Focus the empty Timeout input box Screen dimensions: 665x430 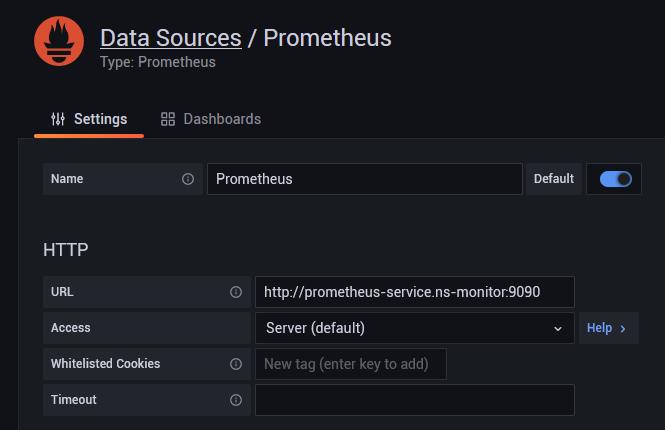[415, 400]
